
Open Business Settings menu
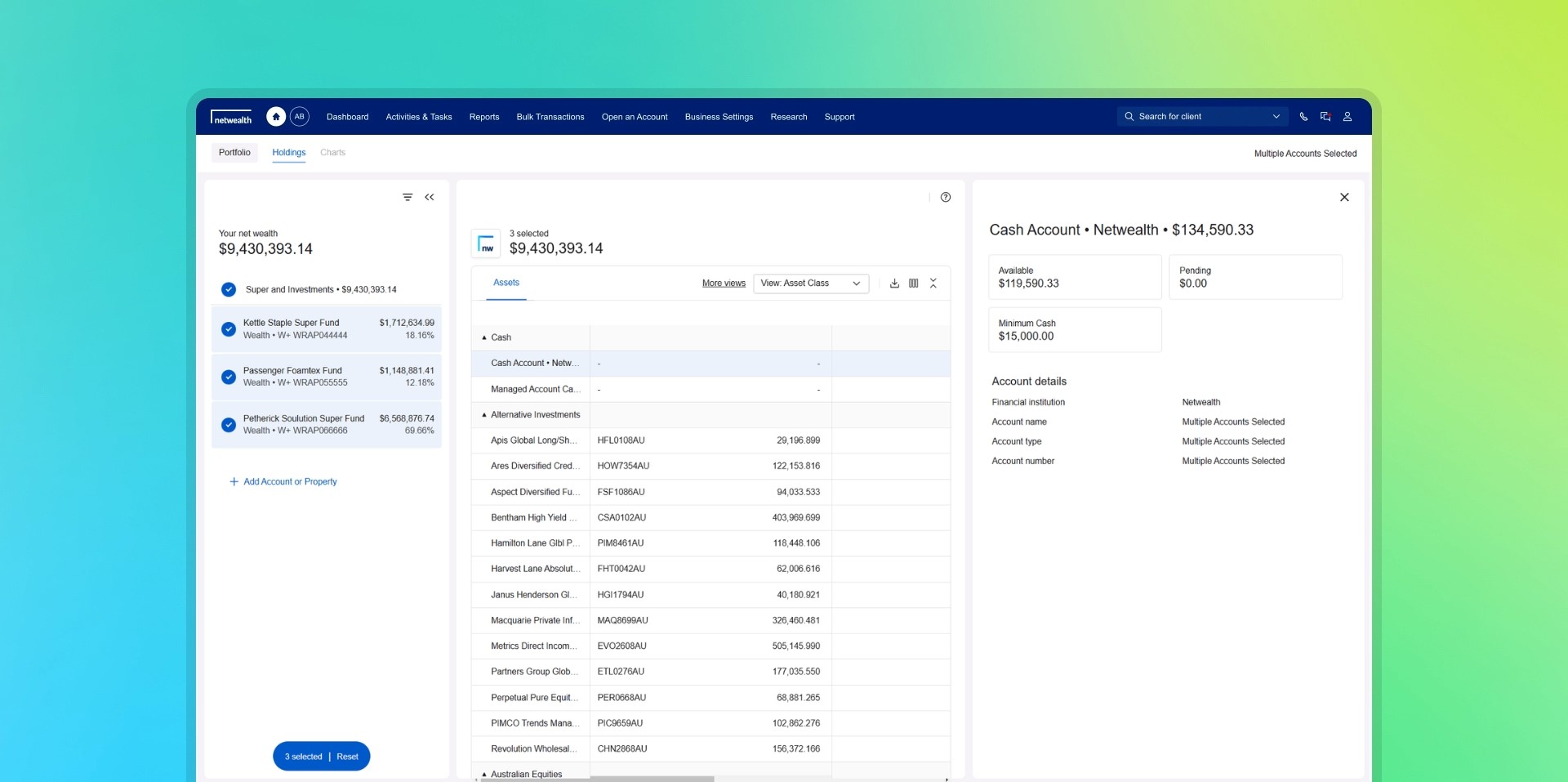[x=719, y=117]
